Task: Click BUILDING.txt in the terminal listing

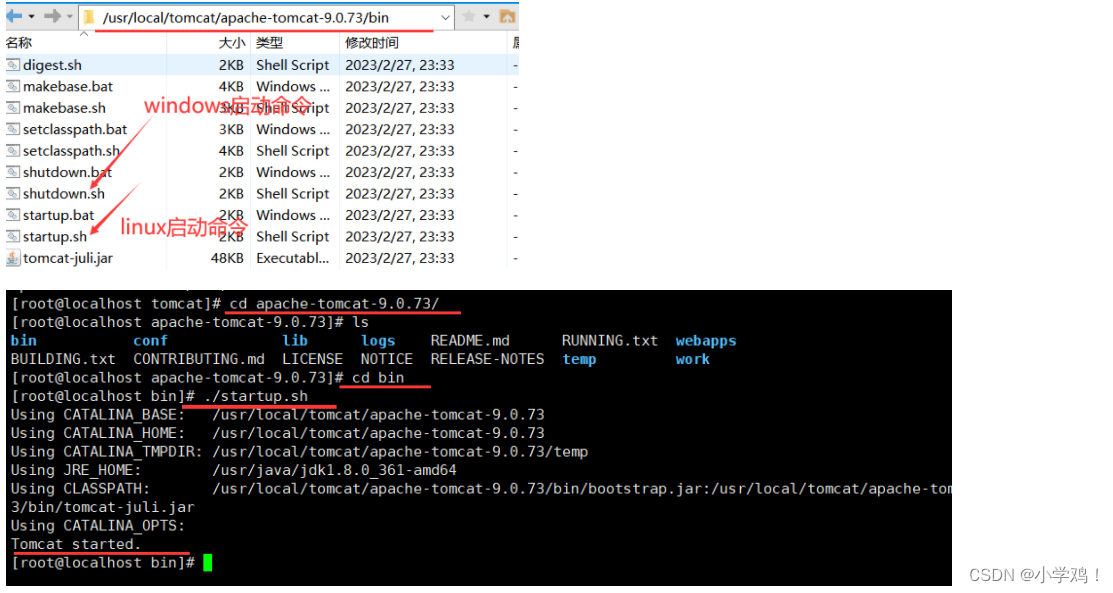Action: pyautogui.click(x=62, y=359)
